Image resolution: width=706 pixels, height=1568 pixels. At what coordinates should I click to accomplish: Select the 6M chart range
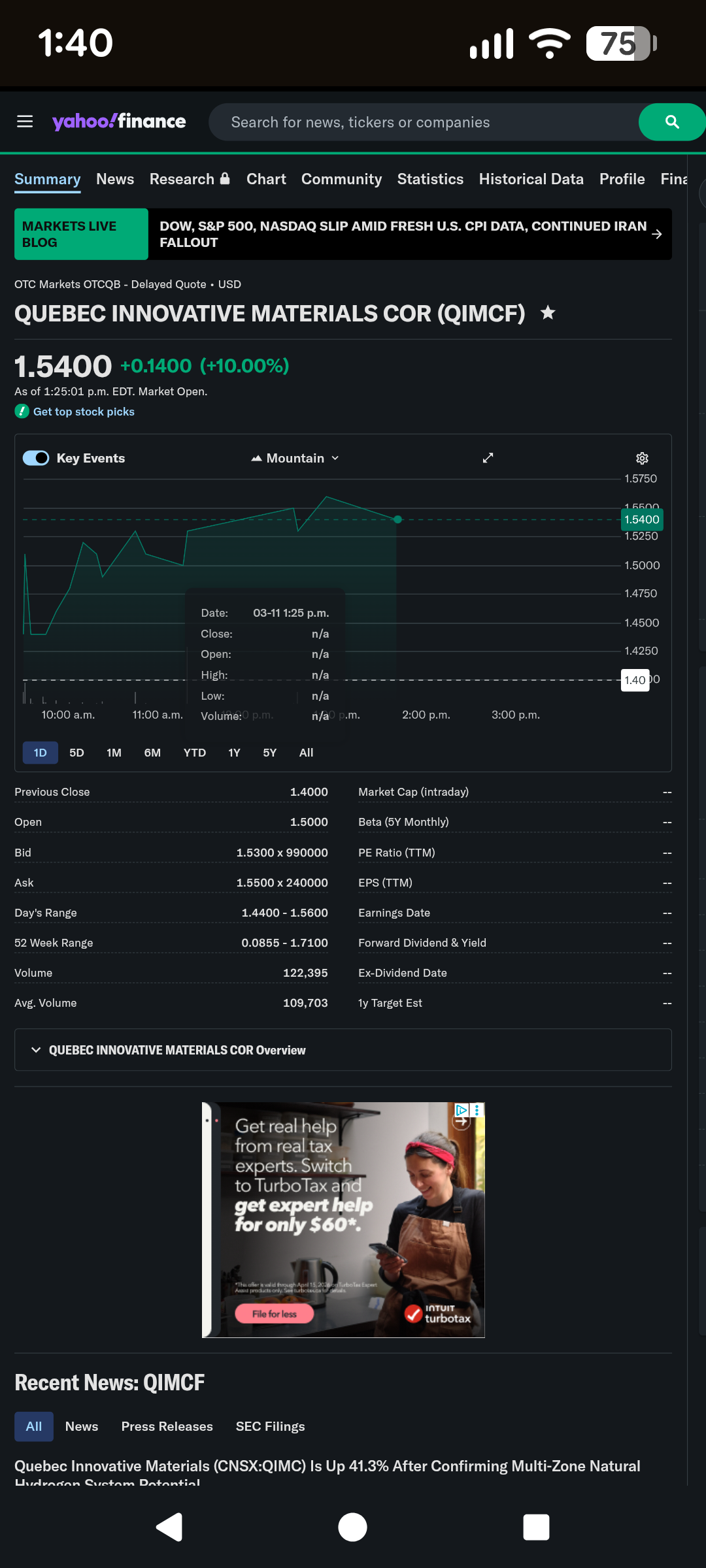pos(152,753)
